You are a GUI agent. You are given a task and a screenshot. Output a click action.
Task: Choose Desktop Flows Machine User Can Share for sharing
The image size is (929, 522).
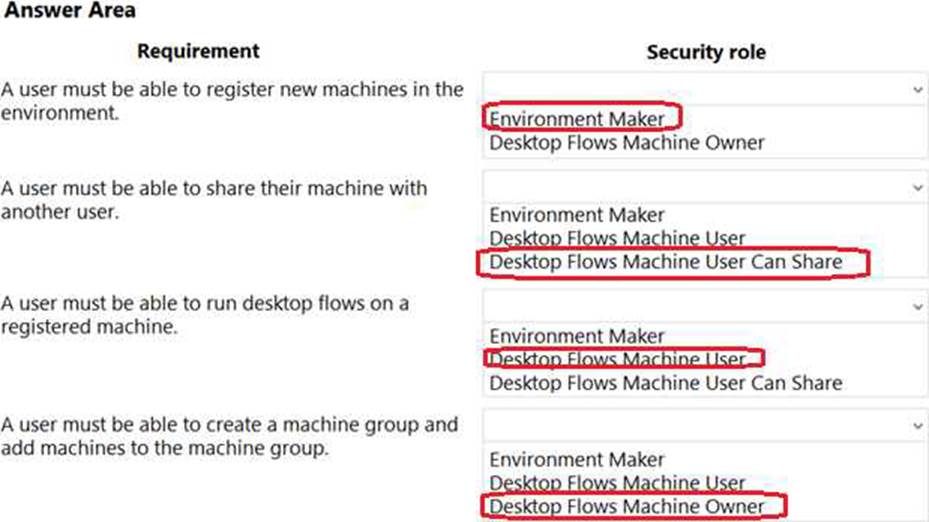(666, 261)
